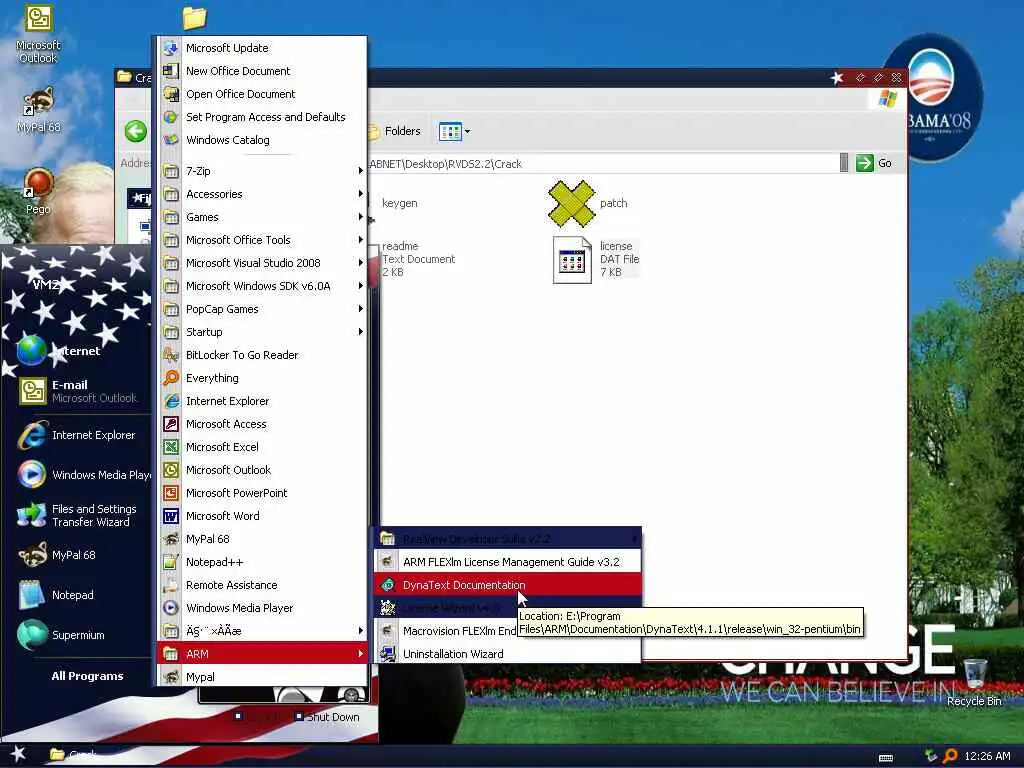The height and width of the screenshot is (768, 1024).
Task: Click Internet pinned Start menu item
Action: tap(75, 351)
